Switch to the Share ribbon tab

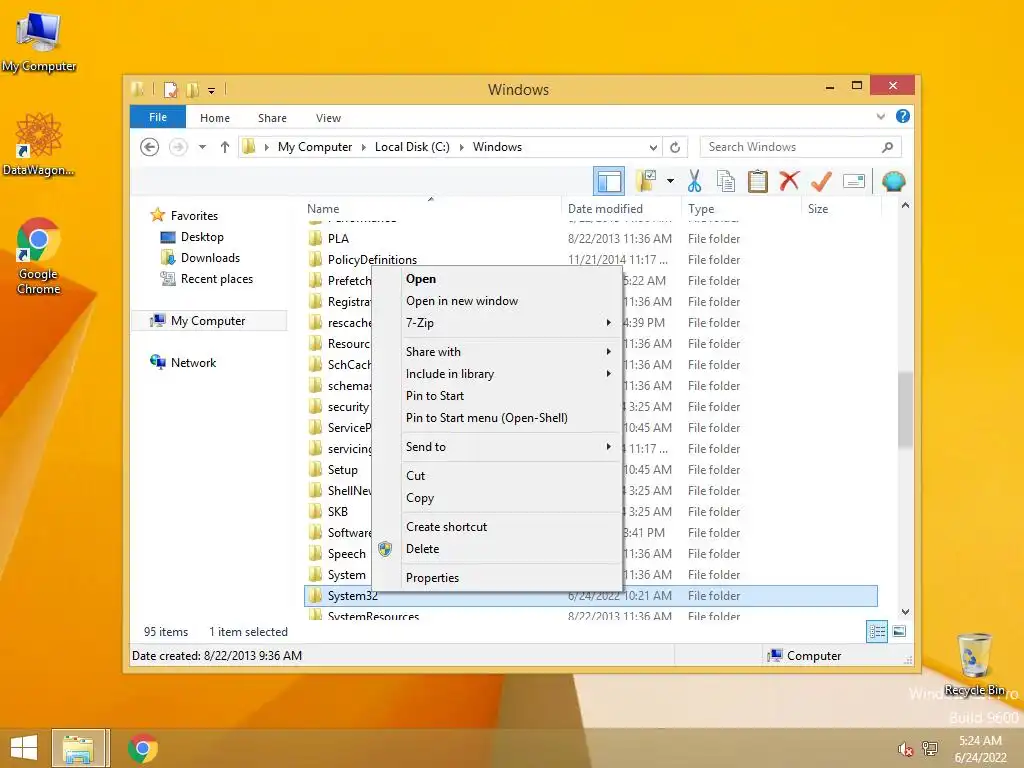pos(272,118)
